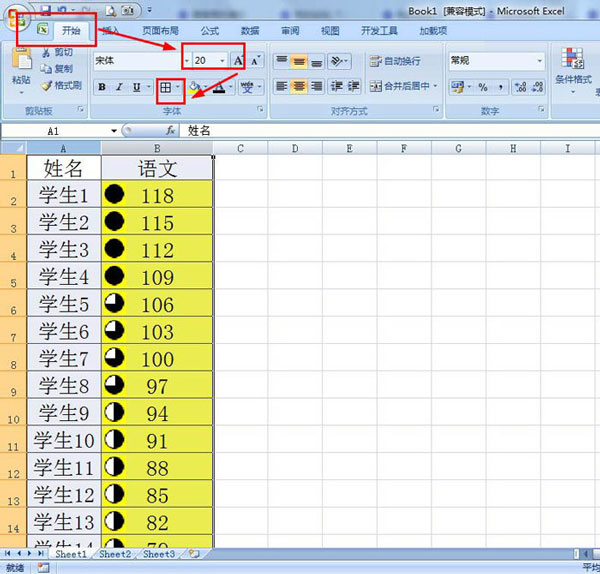This screenshot has height=574, width=600.
Task: Click Format Painter (格式刷)
Action: tap(62, 86)
